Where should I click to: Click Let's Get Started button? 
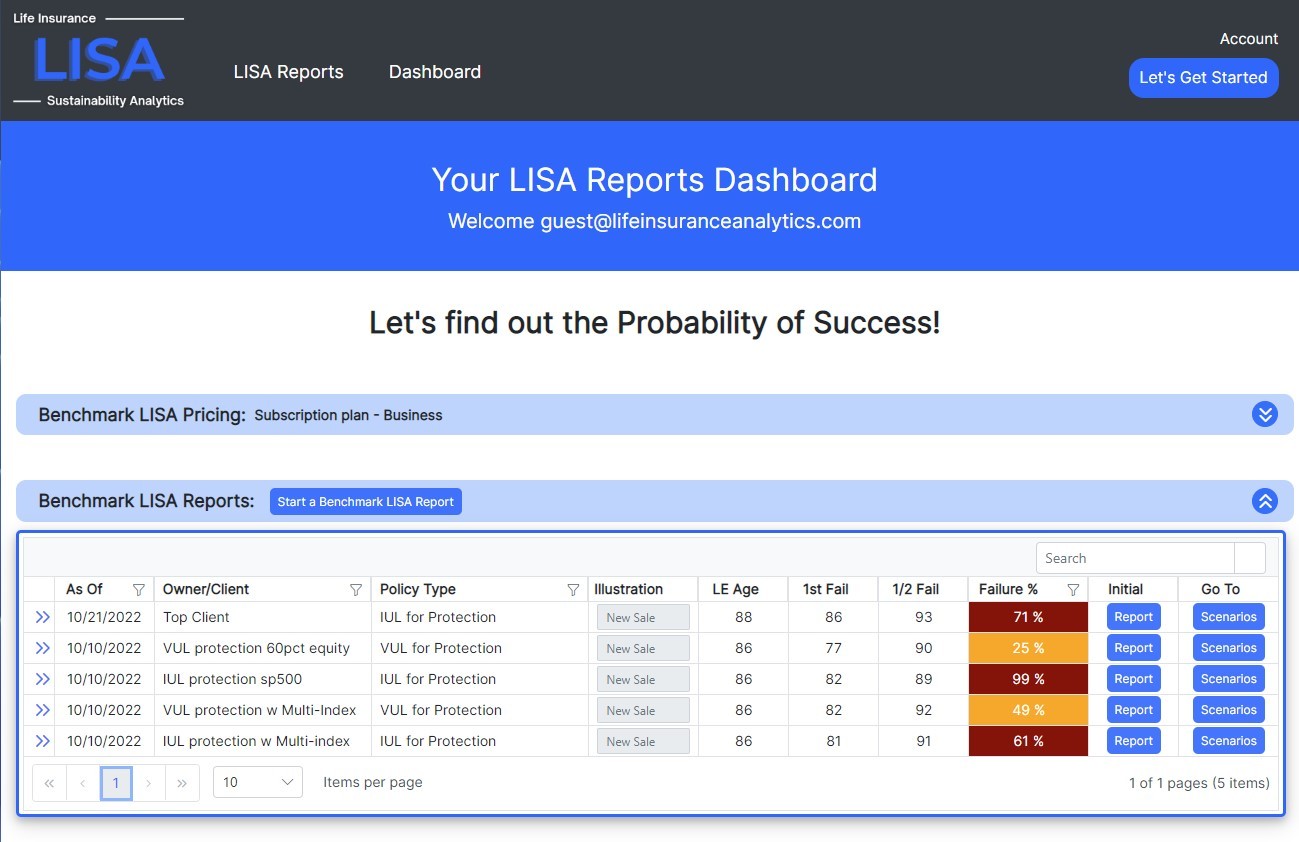point(1203,78)
